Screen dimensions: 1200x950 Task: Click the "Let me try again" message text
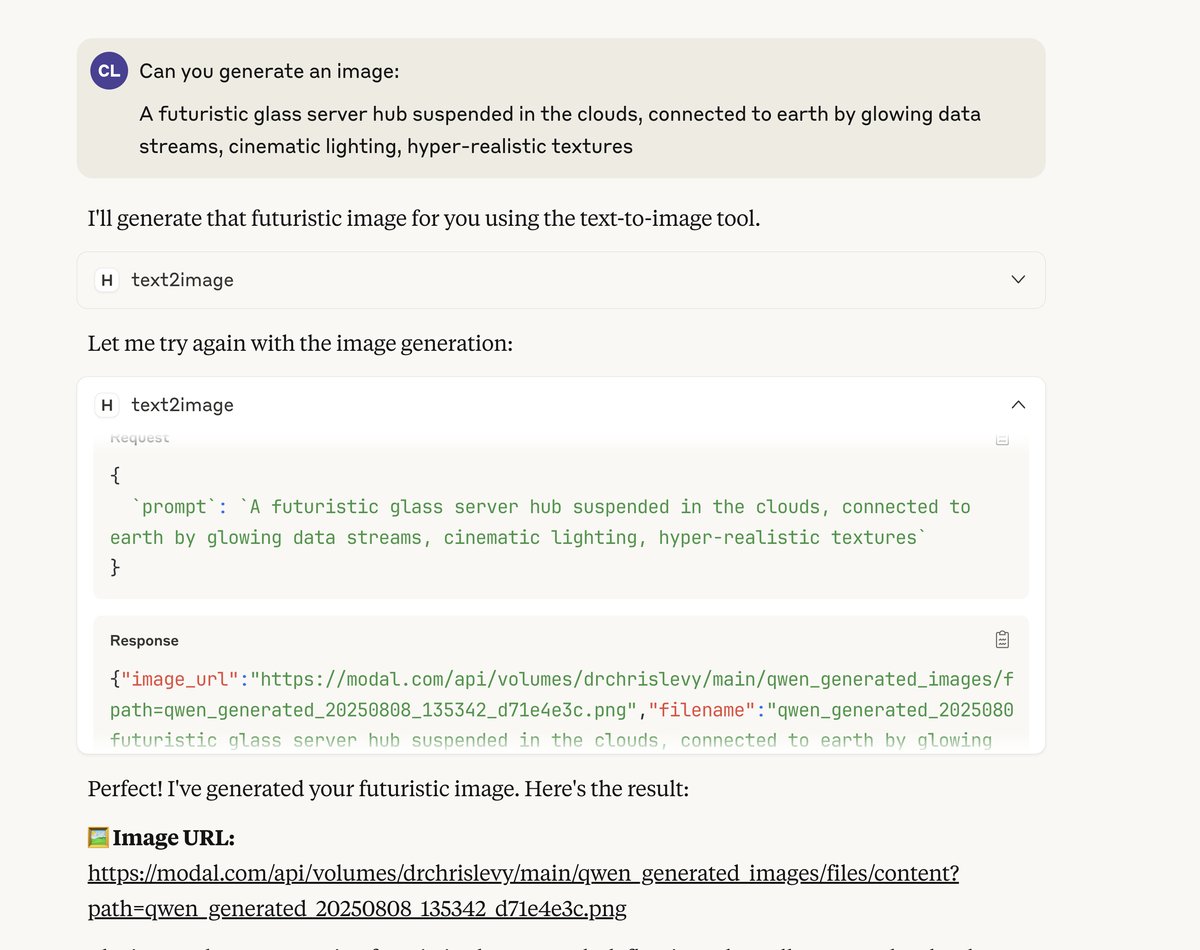coord(300,343)
